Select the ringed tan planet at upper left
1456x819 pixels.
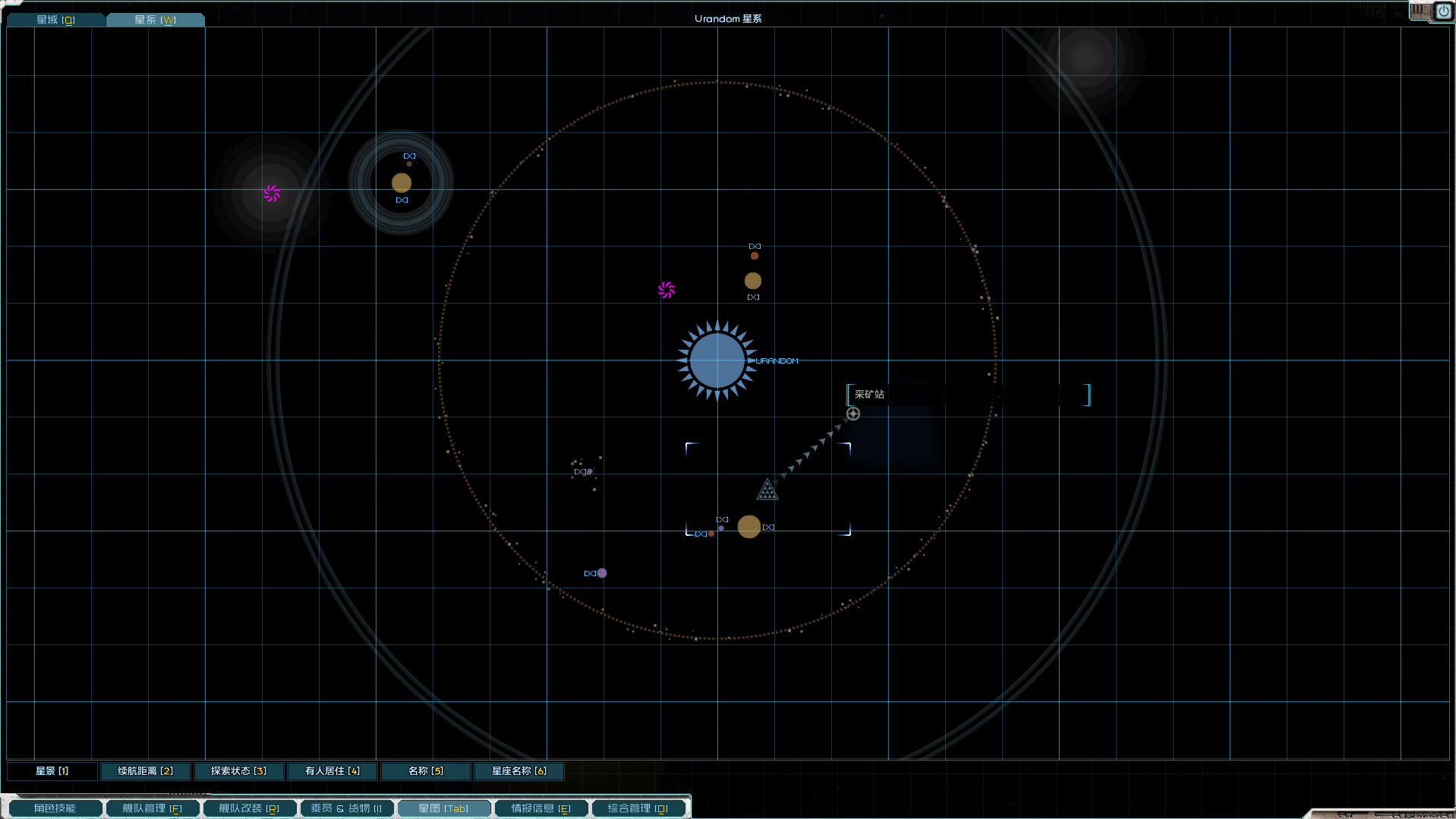coord(402,183)
